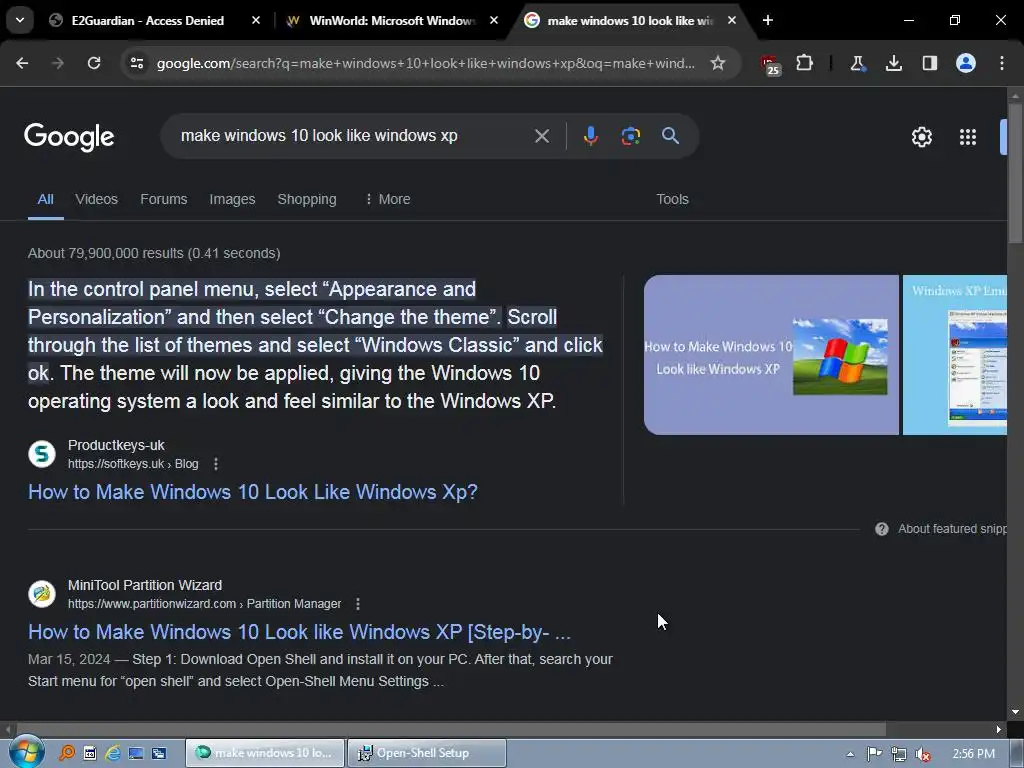The height and width of the screenshot is (768, 1024).
Task: Switch to Forums results
Action: (x=163, y=199)
